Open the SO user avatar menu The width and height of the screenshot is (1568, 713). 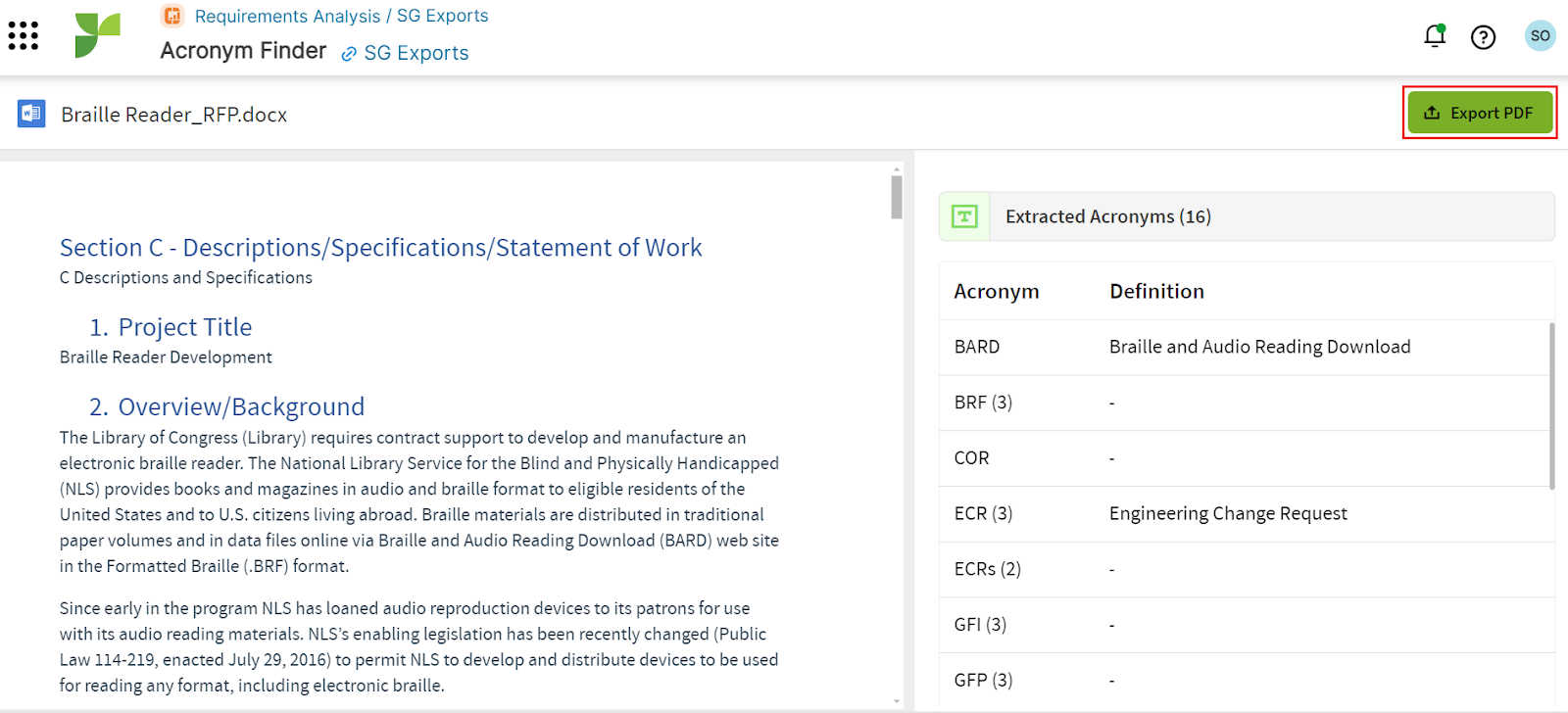point(1540,36)
